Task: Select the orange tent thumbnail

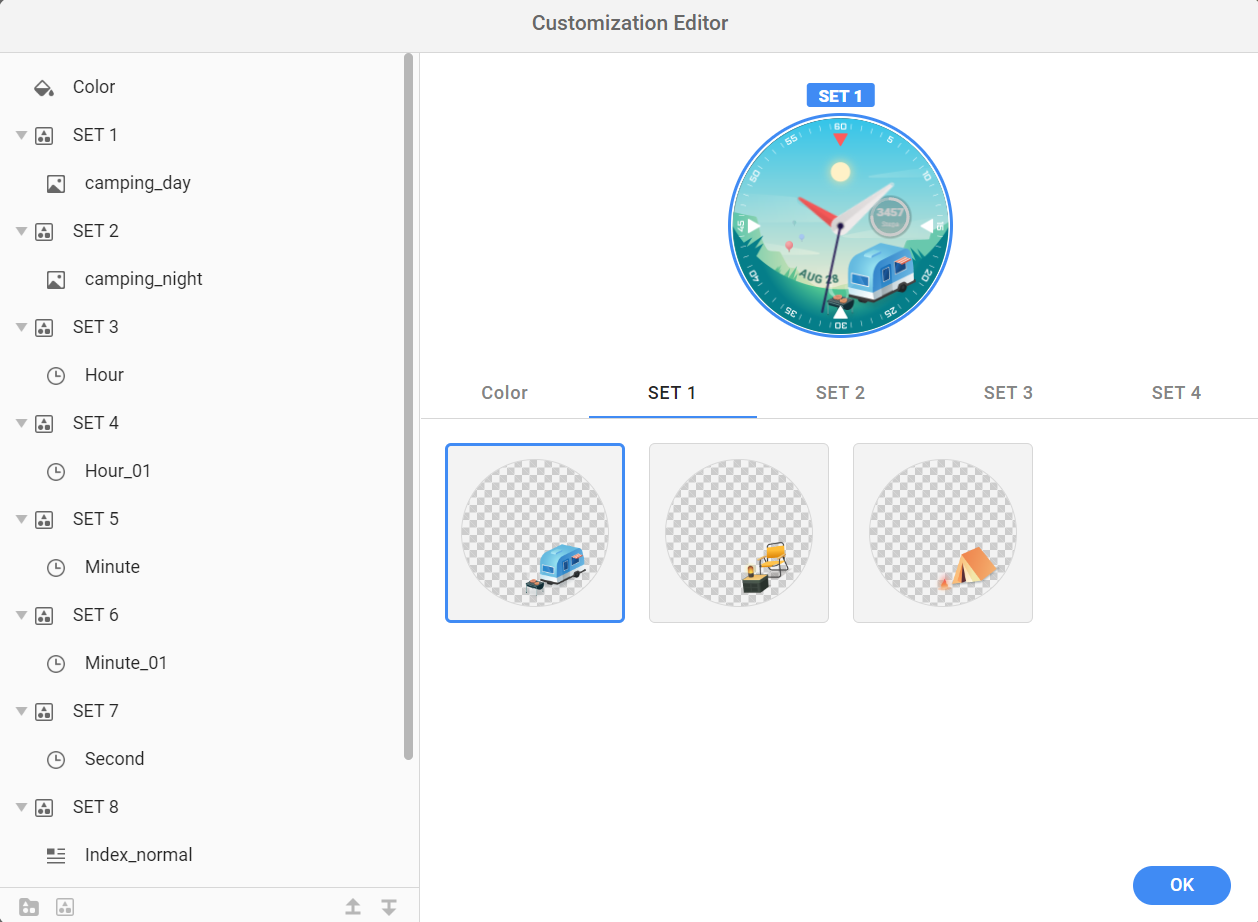Action: tap(943, 533)
